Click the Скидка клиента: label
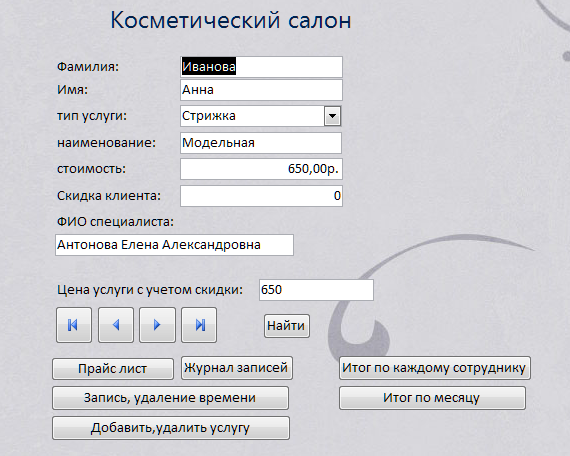This screenshot has height=456, width=570. (109, 196)
